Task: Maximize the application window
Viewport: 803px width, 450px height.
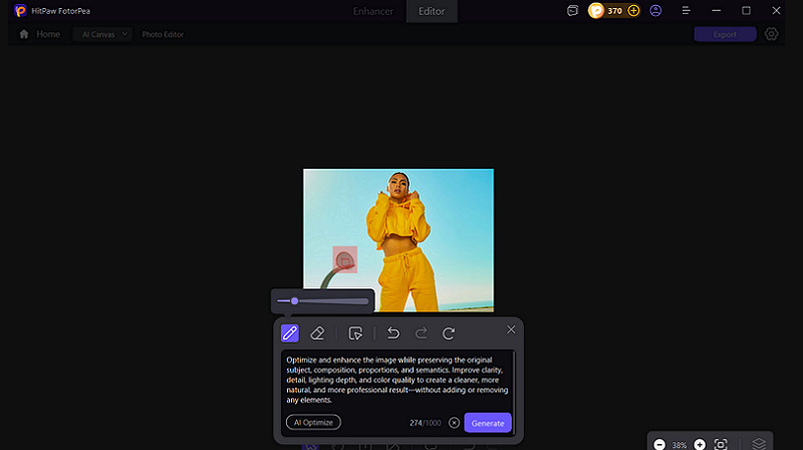Action: coord(746,11)
